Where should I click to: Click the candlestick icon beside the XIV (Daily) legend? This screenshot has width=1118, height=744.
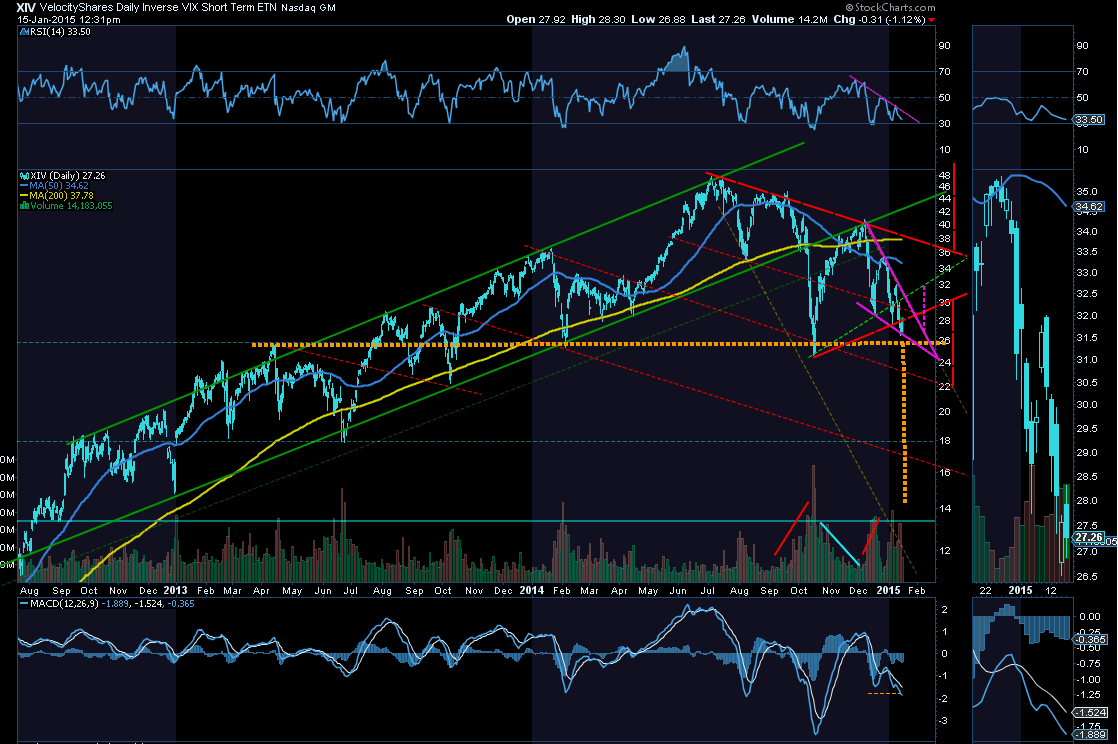[x=24, y=175]
